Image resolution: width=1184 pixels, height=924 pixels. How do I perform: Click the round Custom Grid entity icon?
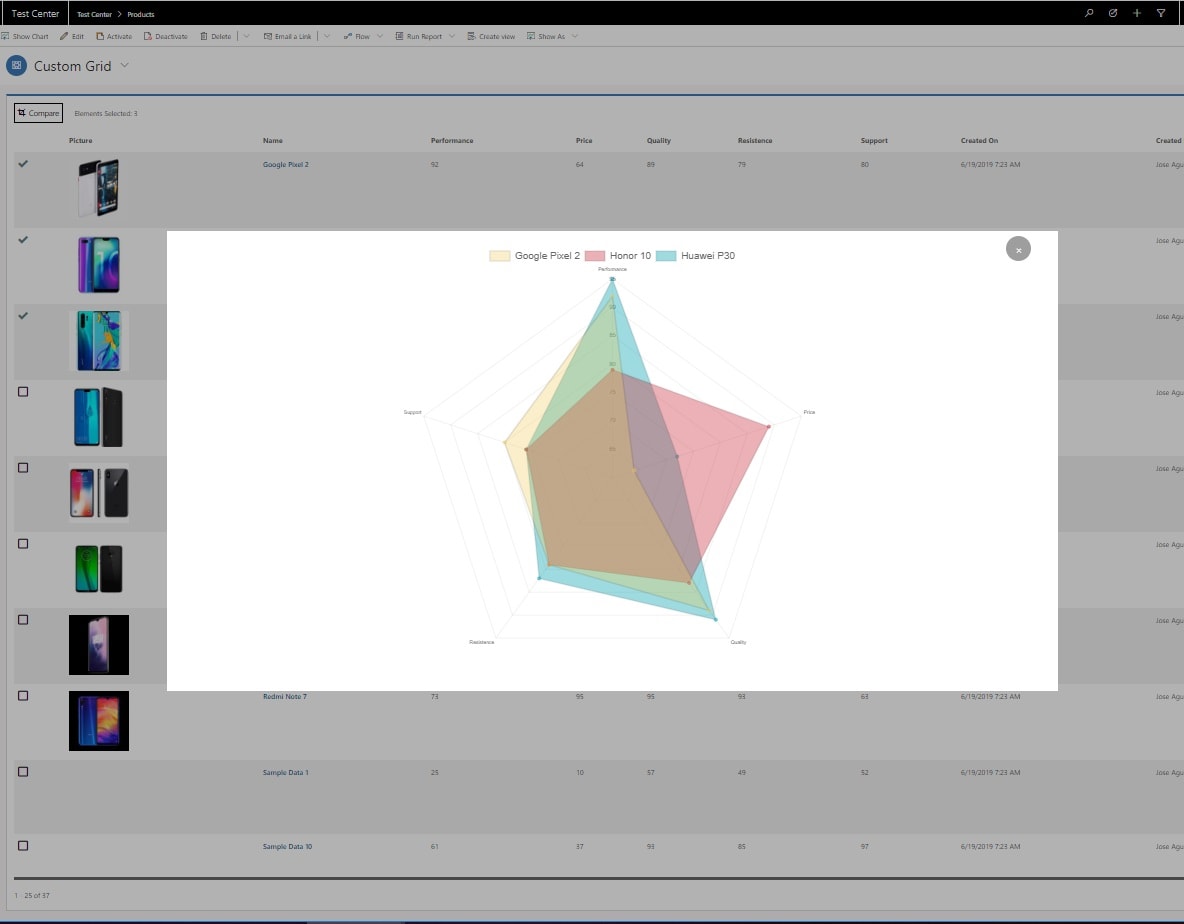pos(17,66)
